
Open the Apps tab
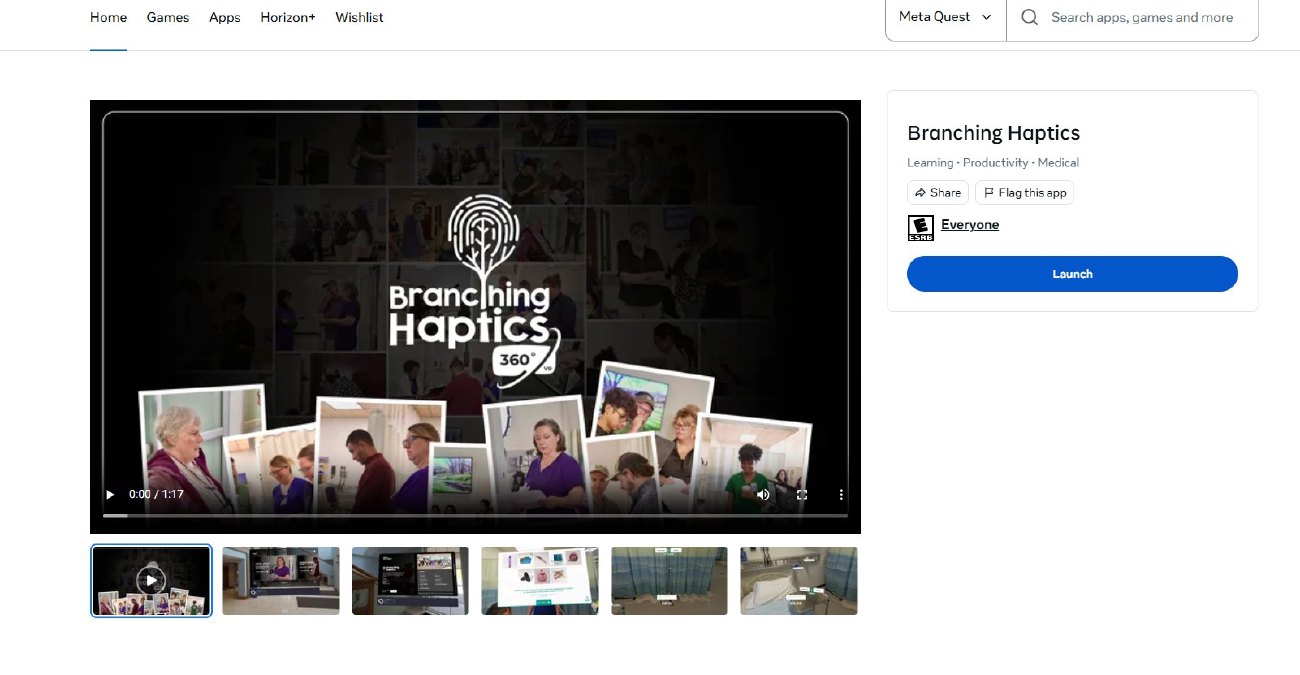(x=225, y=17)
